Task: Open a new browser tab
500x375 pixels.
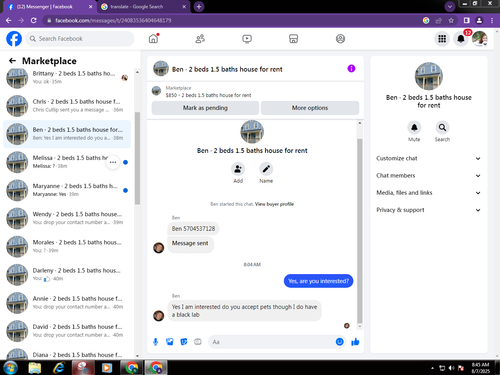Action: pos(199,7)
